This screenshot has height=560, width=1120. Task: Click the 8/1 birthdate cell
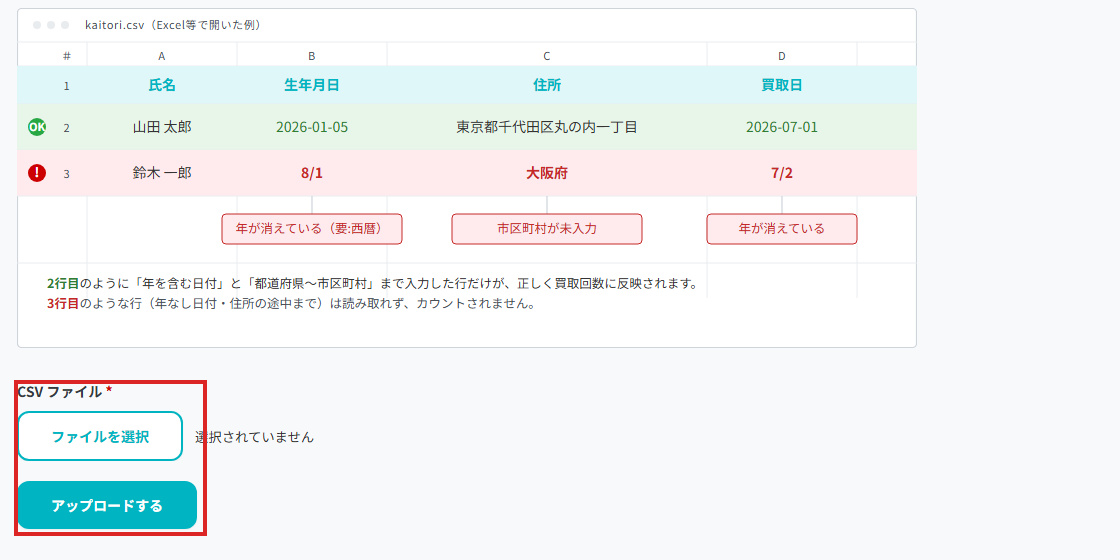tap(312, 173)
